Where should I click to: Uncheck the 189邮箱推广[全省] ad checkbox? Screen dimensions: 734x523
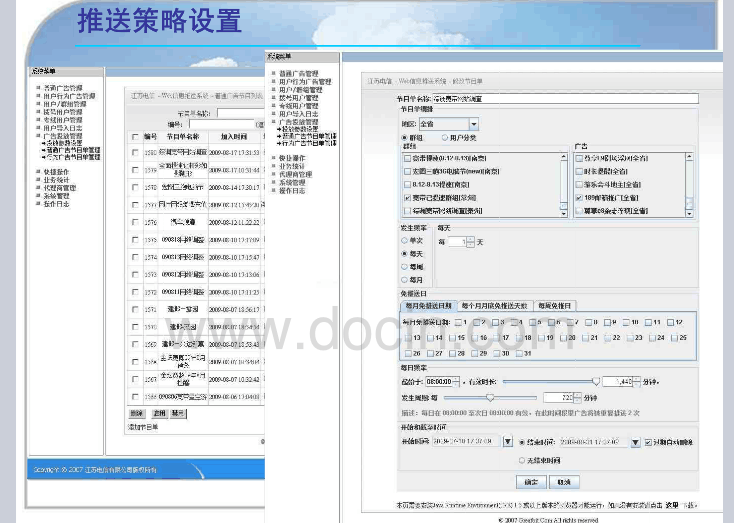579,198
